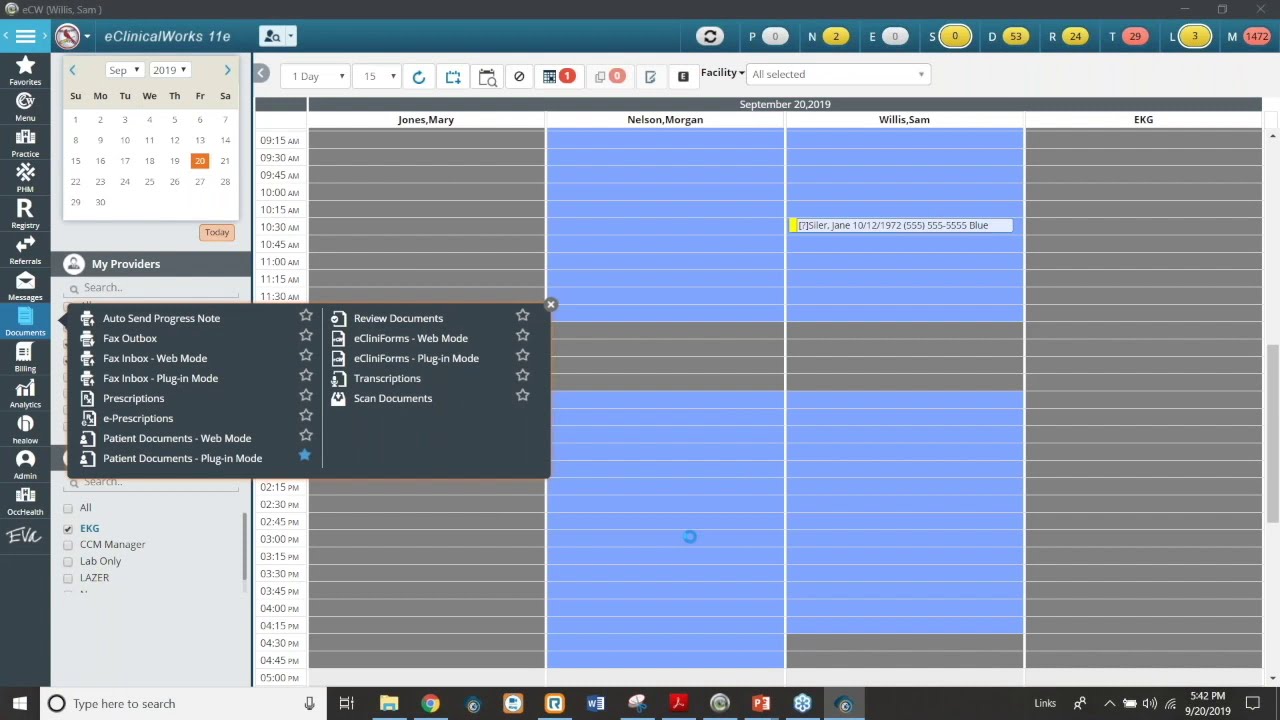
Task: Unstar Patient Documents - Plug-in Mode
Action: click(x=305, y=455)
